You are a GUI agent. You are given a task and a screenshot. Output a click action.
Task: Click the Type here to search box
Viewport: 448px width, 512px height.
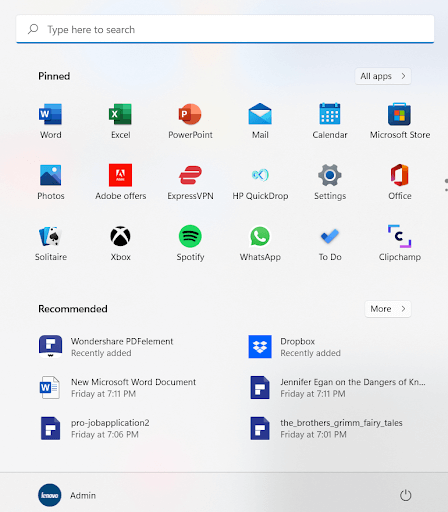point(225,29)
